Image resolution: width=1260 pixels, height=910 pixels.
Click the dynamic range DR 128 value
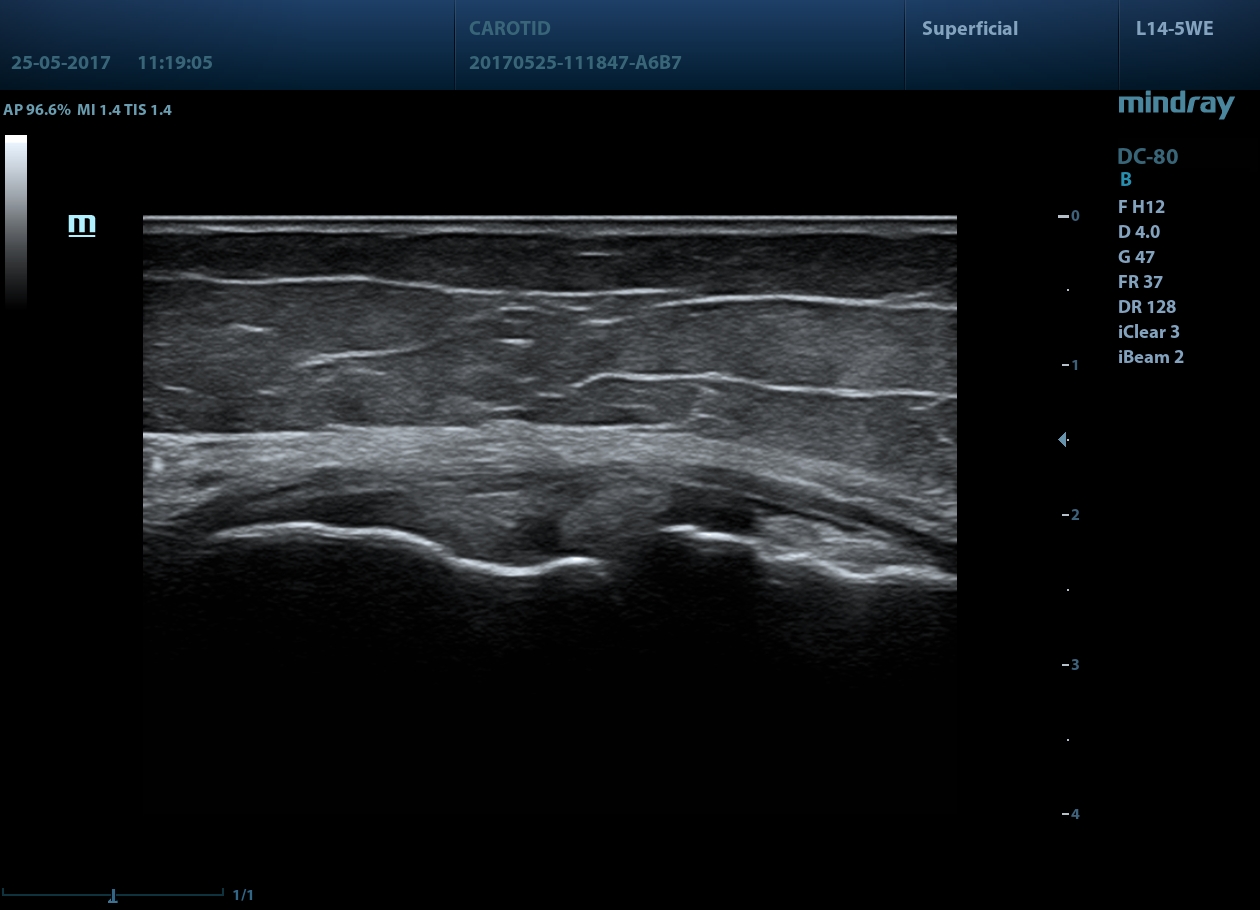point(1146,307)
